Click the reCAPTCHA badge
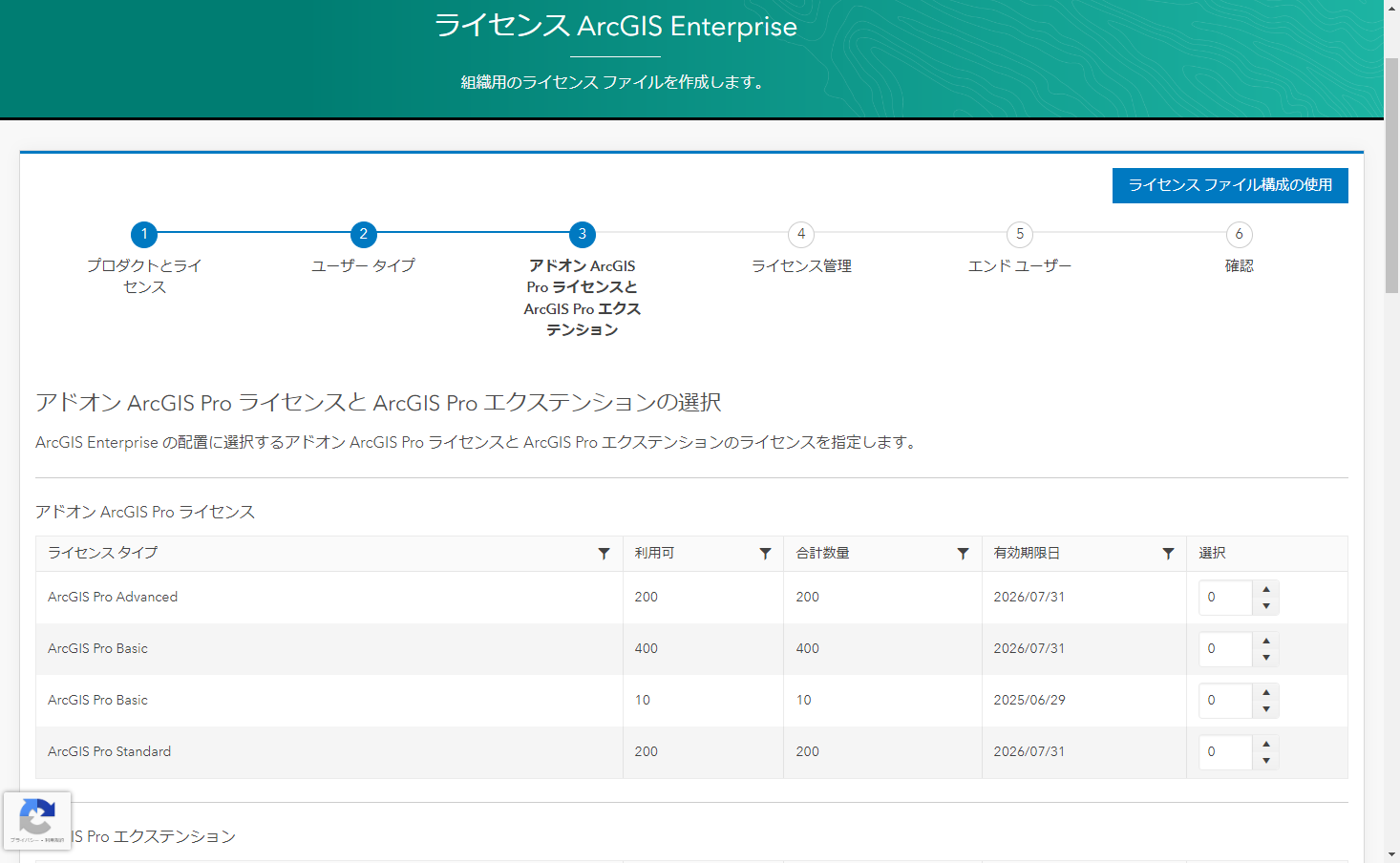This screenshot has width=1400, height=863. coord(37,820)
